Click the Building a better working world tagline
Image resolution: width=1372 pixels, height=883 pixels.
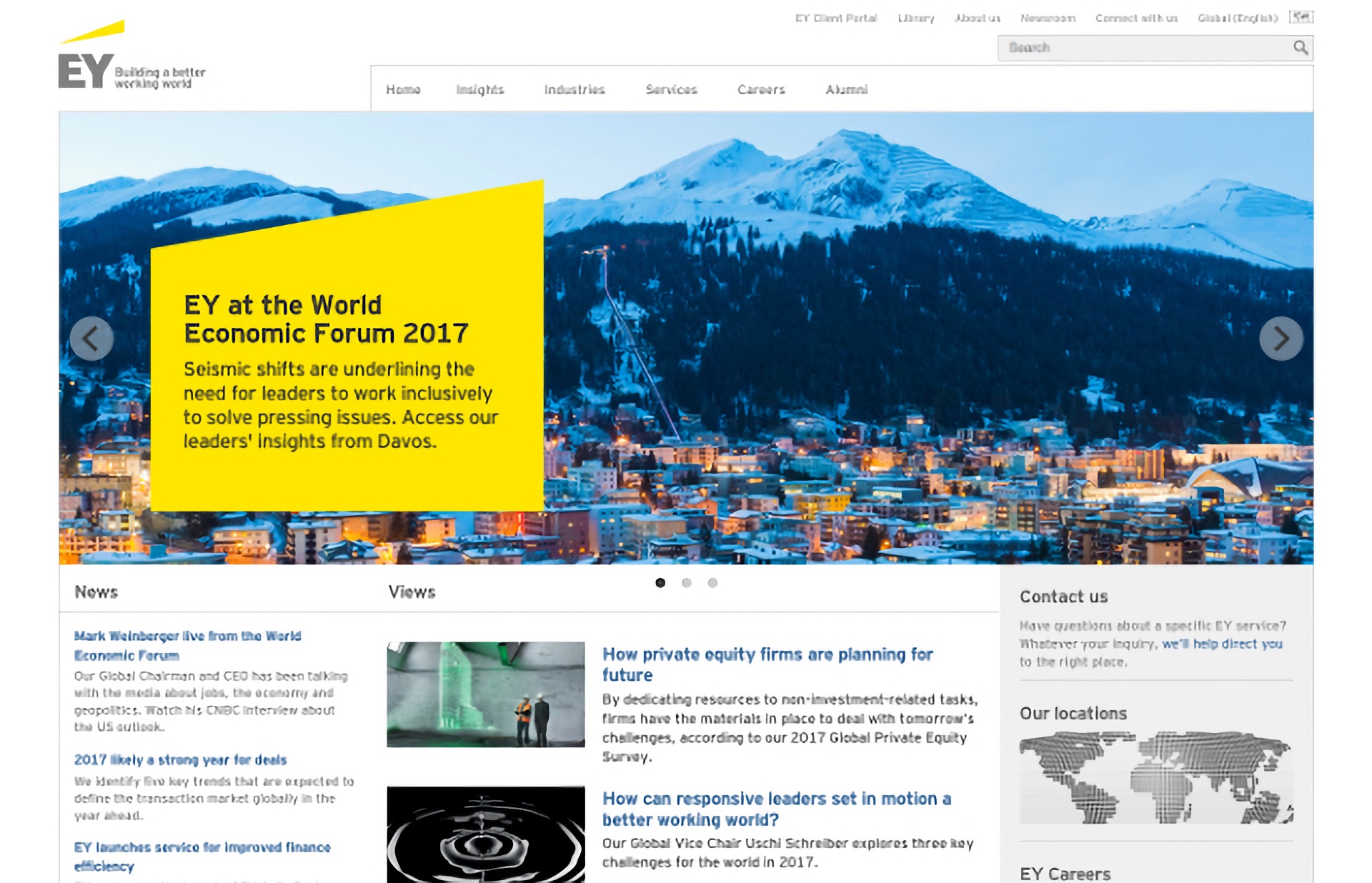tap(160, 78)
